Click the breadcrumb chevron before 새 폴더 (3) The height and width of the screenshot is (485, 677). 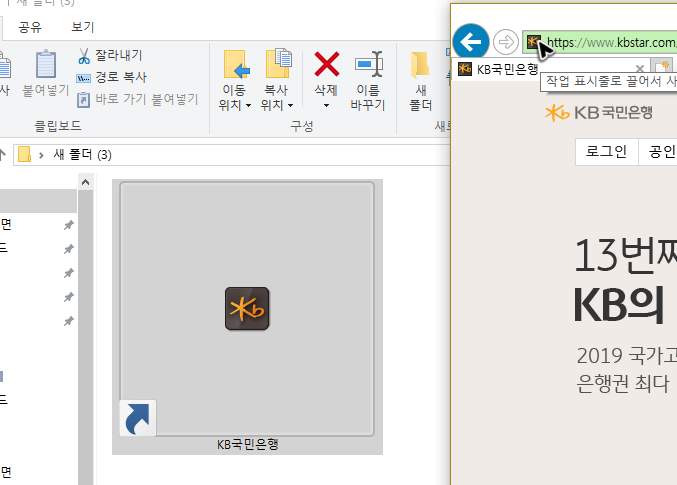[41, 155]
